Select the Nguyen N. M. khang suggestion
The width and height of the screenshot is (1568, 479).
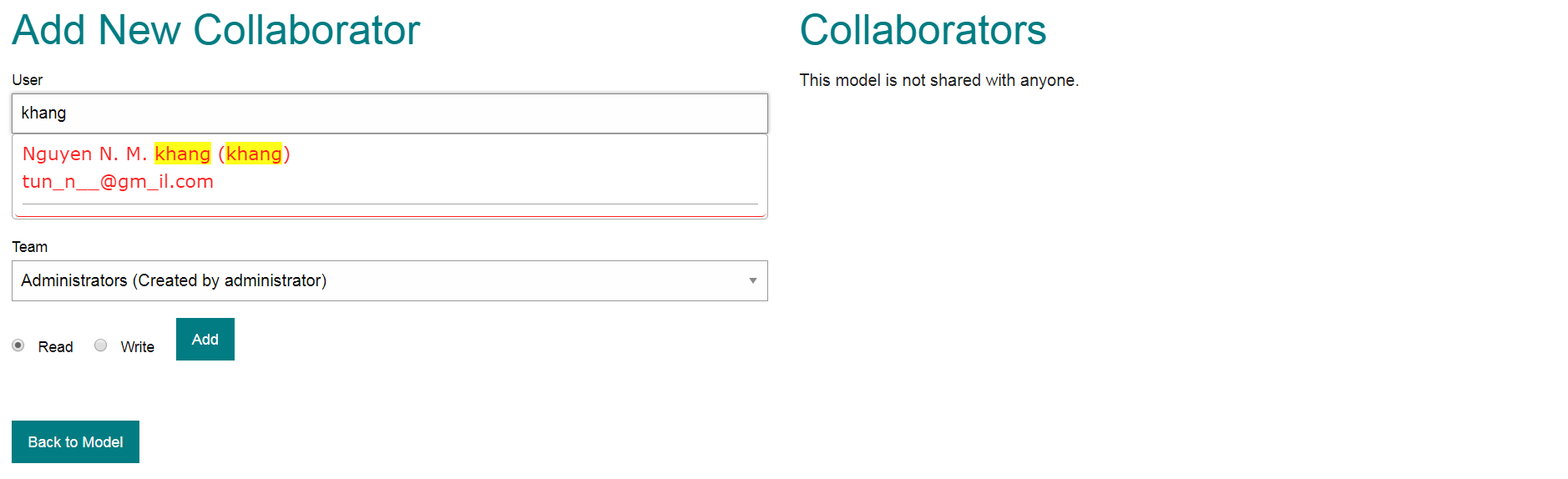155,154
